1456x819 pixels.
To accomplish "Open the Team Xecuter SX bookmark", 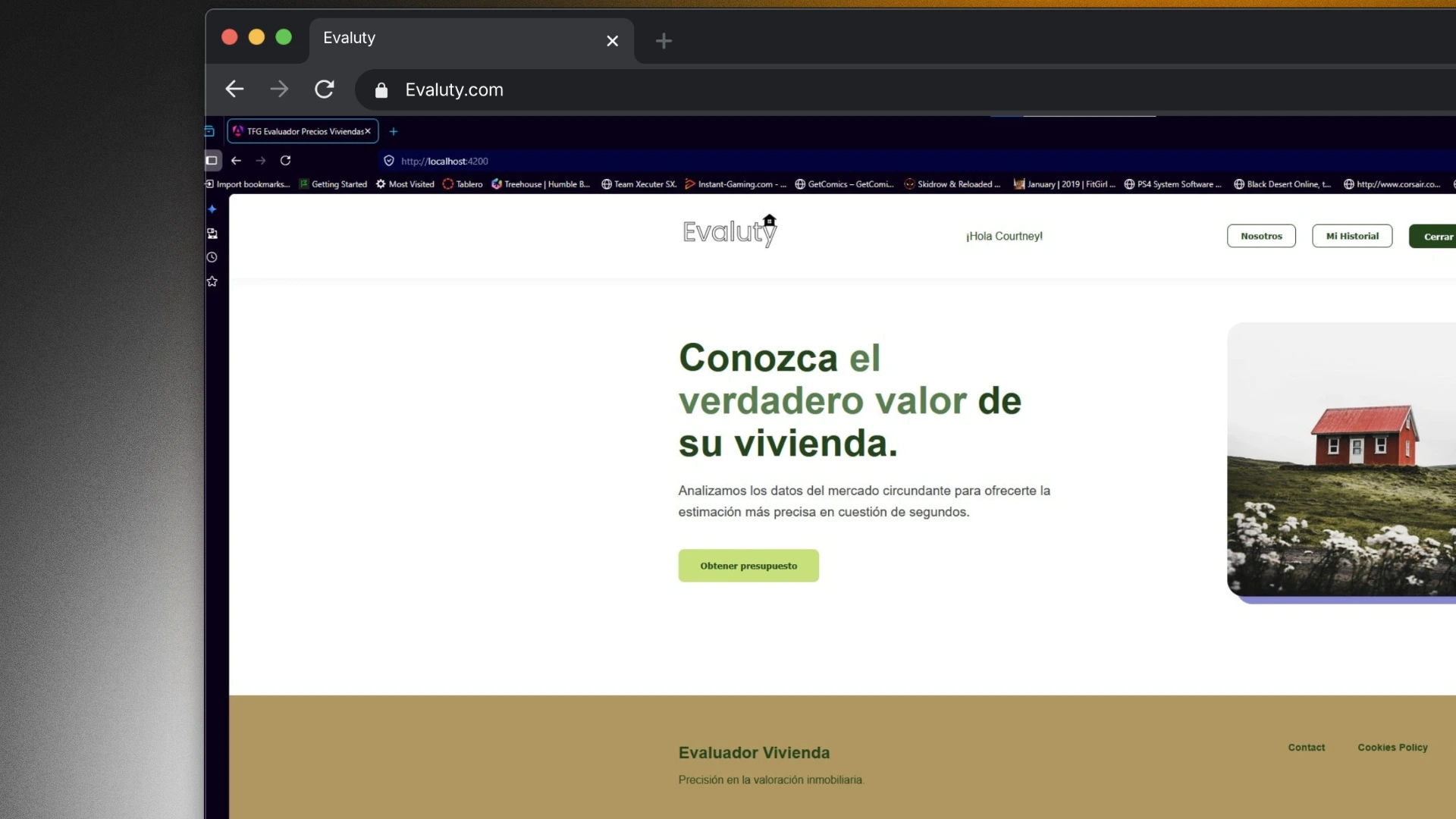I will (639, 184).
